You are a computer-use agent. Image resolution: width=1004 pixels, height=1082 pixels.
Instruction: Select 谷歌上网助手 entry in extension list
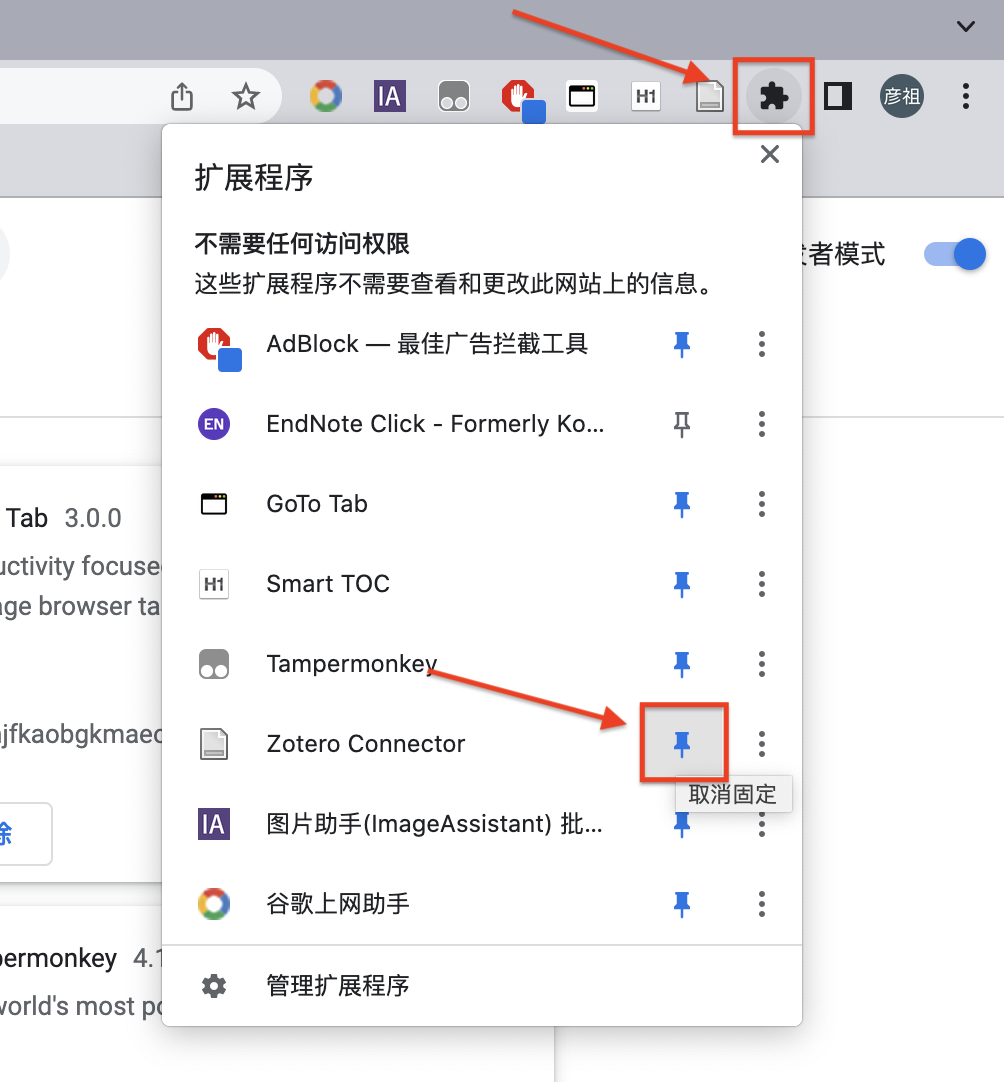point(337,904)
